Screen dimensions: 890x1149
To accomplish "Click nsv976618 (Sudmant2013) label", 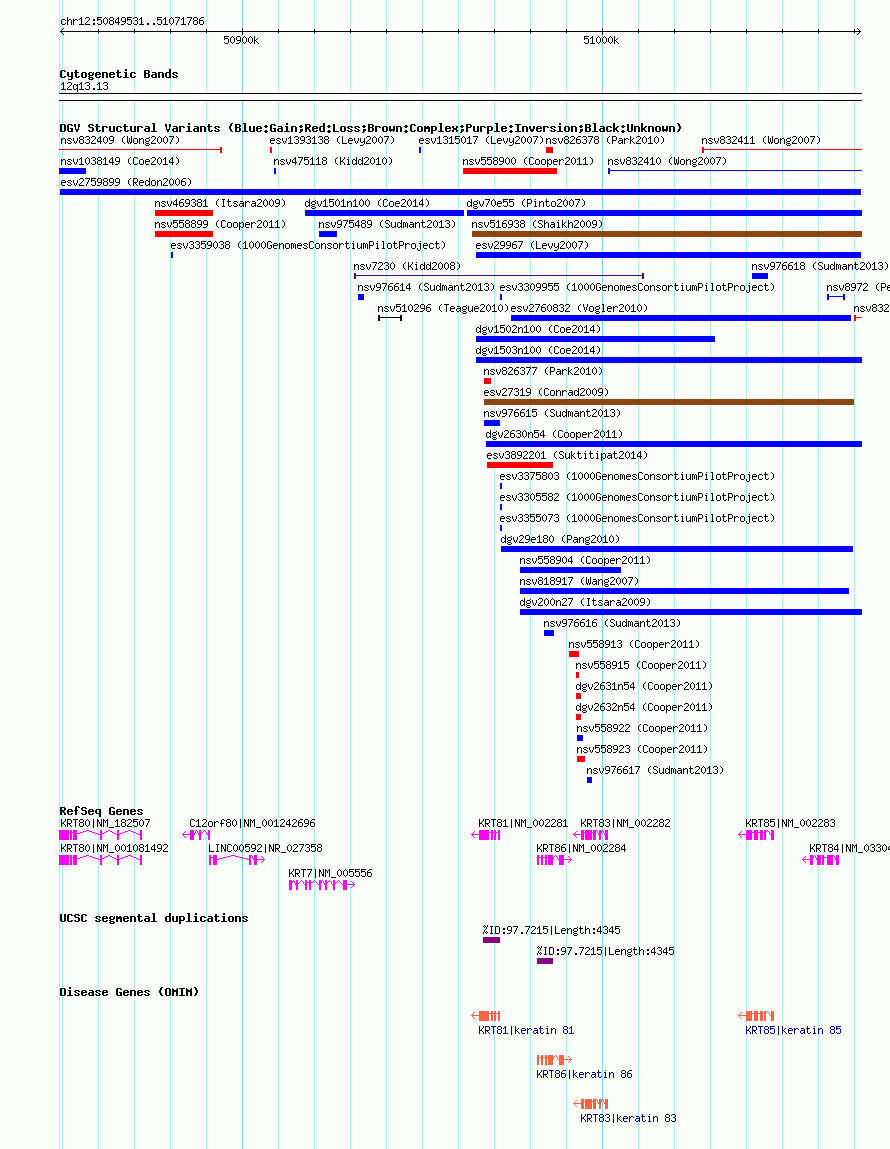I will (x=820, y=267).
